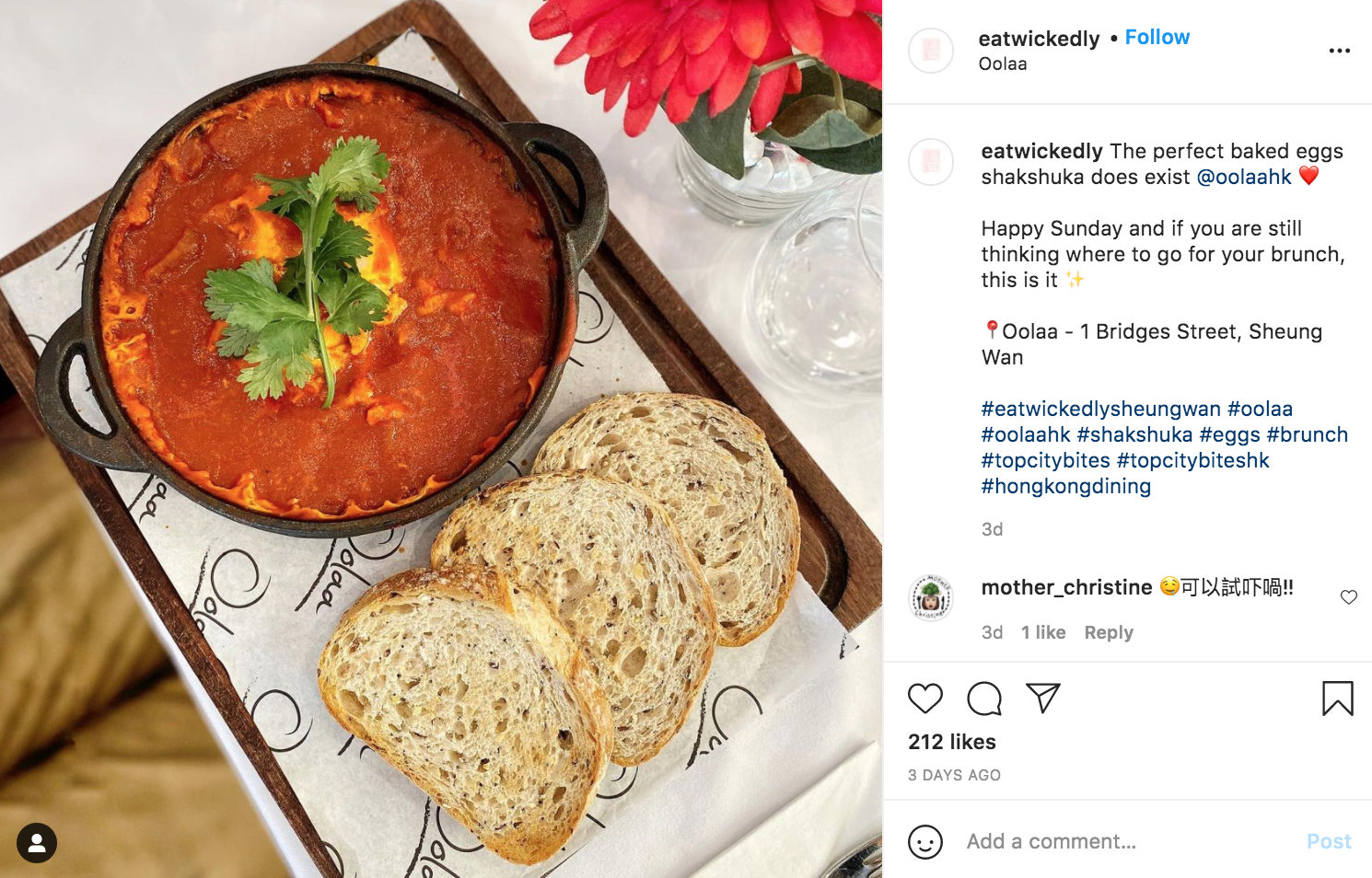Image resolution: width=1372 pixels, height=878 pixels.
Task: Open the three-dot more options menu
Action: (1340, 51)
